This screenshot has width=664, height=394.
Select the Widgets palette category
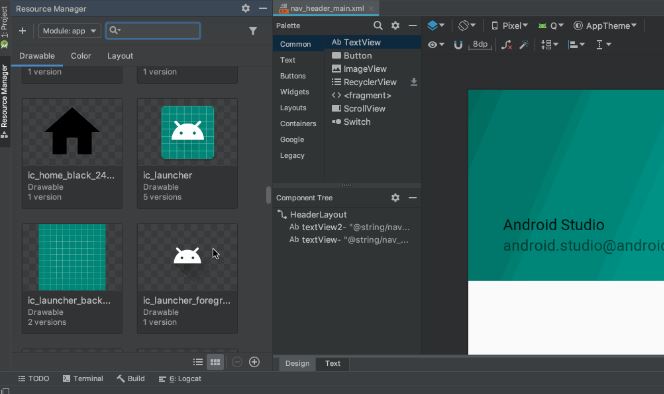pos(294,92)
